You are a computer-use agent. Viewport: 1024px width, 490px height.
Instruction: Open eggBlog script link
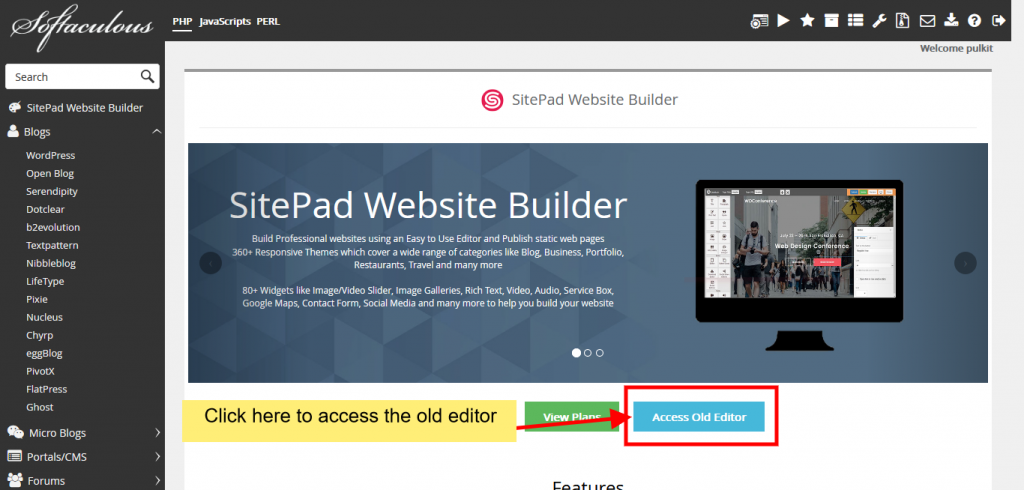pos(44,353)
